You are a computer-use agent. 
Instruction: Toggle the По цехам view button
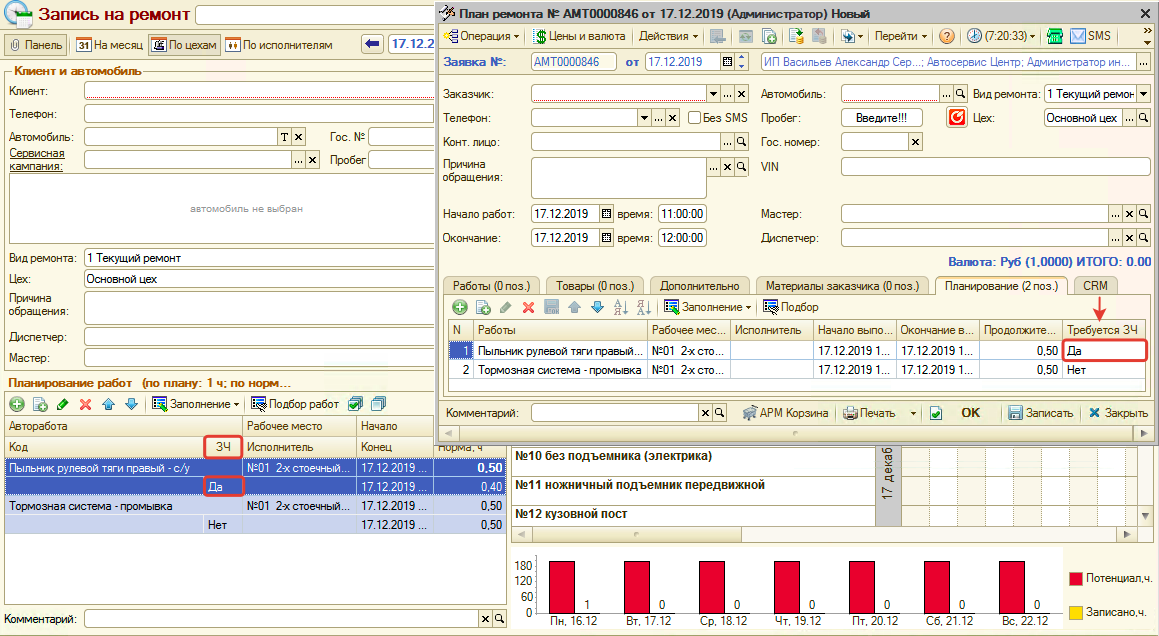[183, 44]
